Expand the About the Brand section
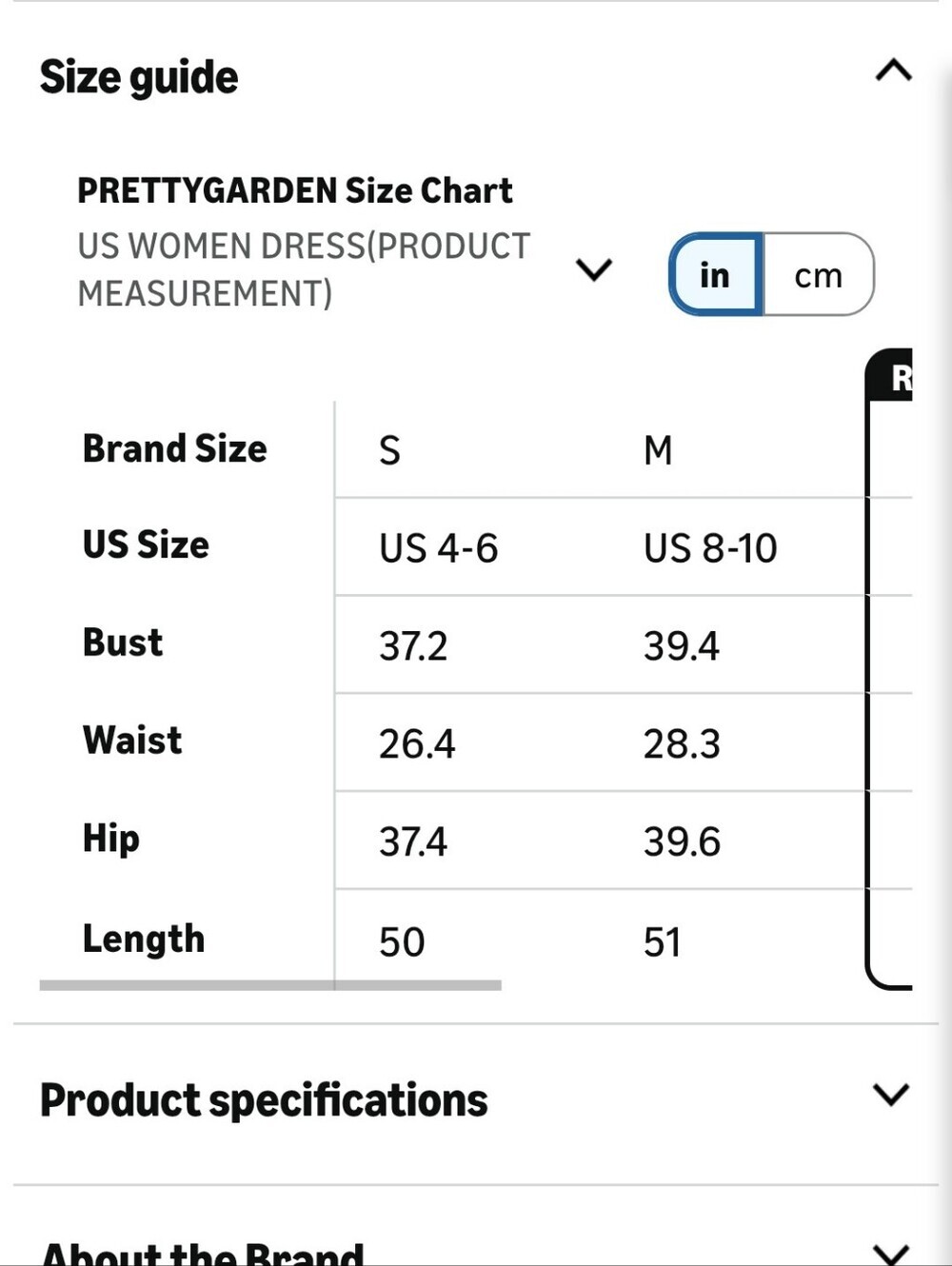 pyautogui.click(x=891, y=1253)
